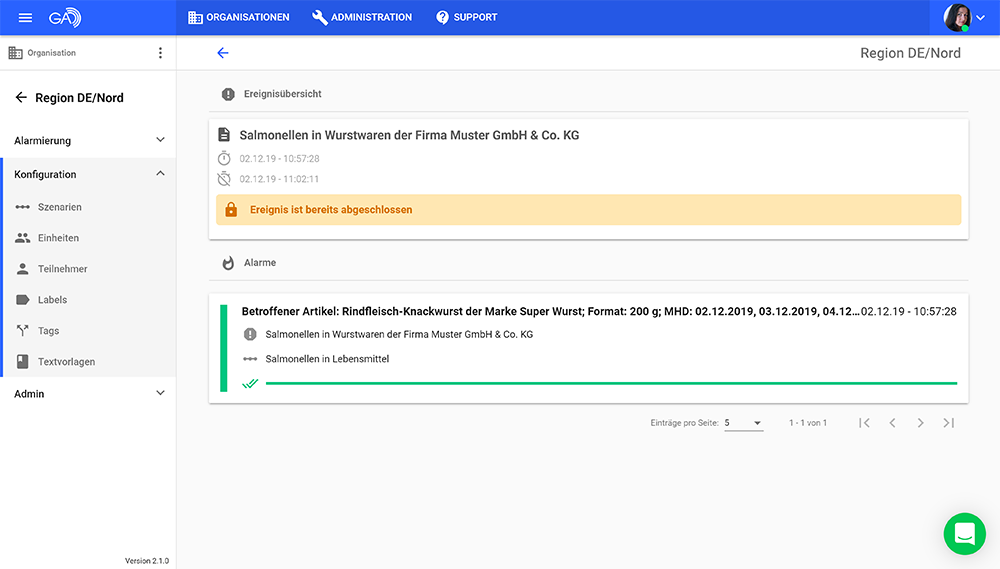Go to the first page of alarms

[x=865, y=423]
